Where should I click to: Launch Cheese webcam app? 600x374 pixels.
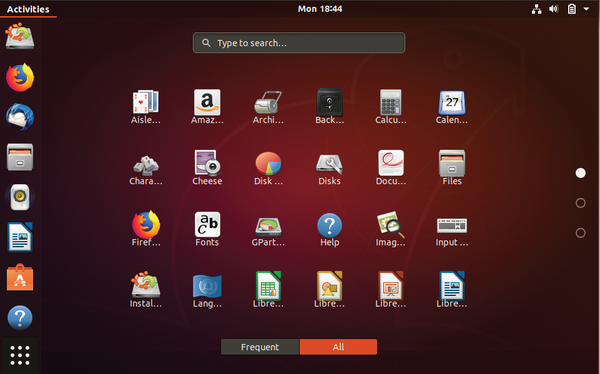pos(207,163)
